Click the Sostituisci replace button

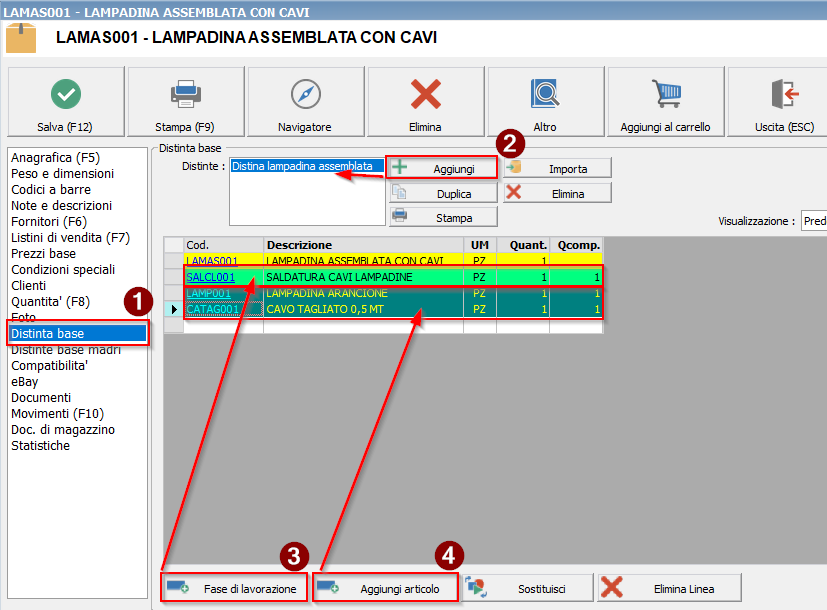528,588
